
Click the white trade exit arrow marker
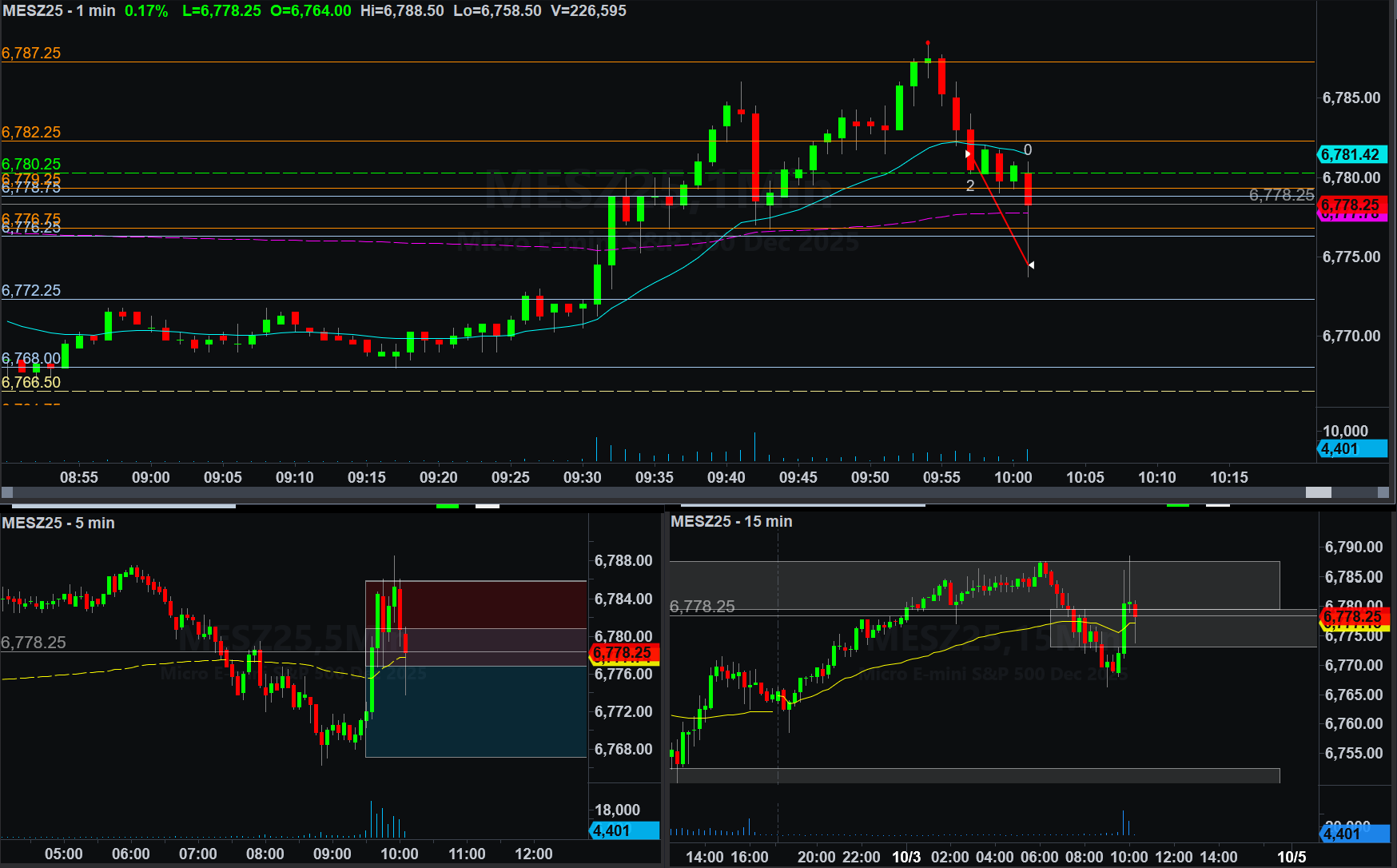pos(1031,265)
